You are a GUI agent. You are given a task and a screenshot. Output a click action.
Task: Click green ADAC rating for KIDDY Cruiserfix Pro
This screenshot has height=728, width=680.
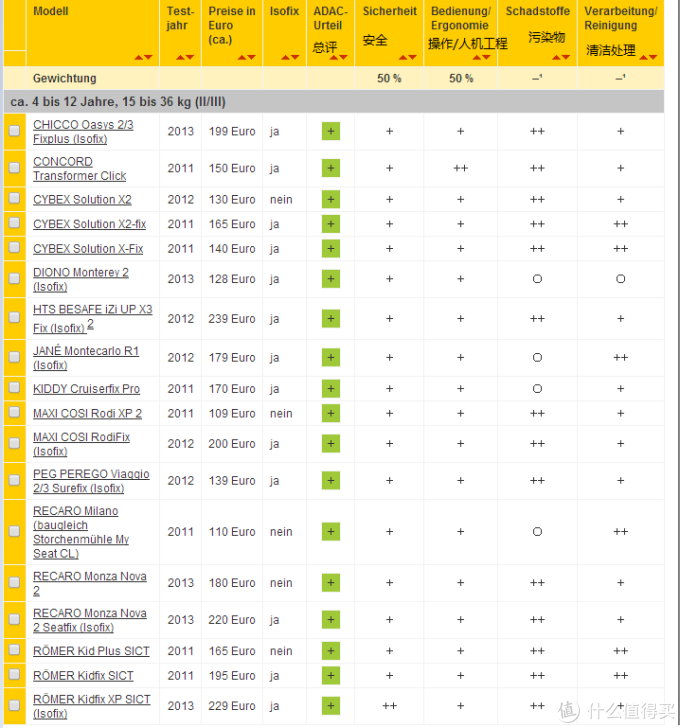click(x=331, y=389)
